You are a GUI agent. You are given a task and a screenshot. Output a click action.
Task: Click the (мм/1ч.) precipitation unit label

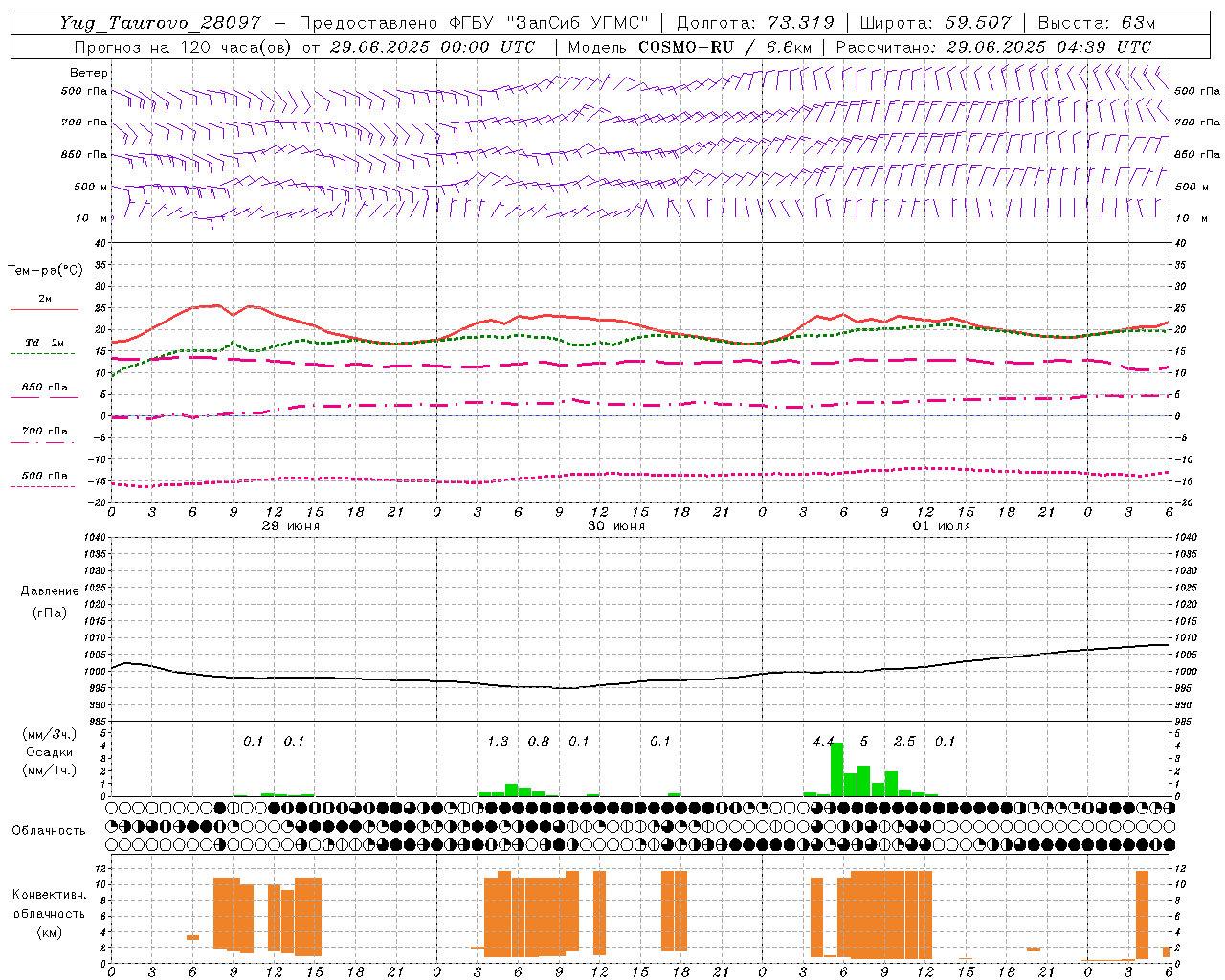[49, 770]
